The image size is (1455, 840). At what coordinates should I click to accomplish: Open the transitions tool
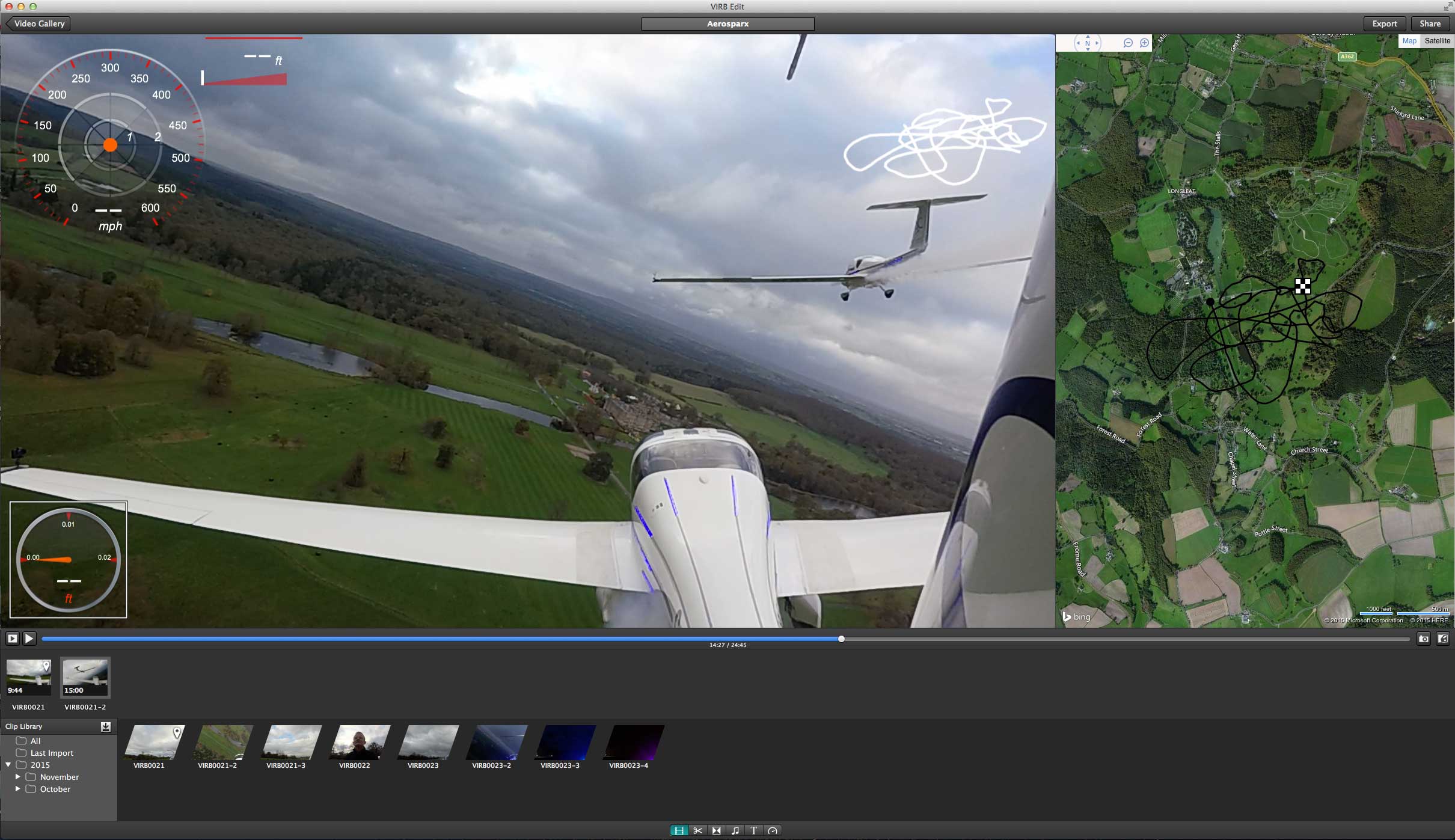tap(716, 830)
